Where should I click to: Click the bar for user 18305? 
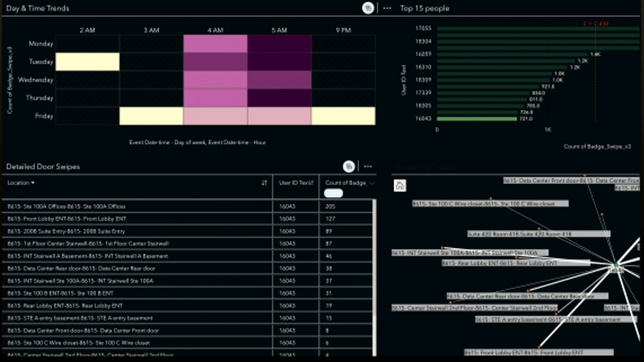click(479, 106)
